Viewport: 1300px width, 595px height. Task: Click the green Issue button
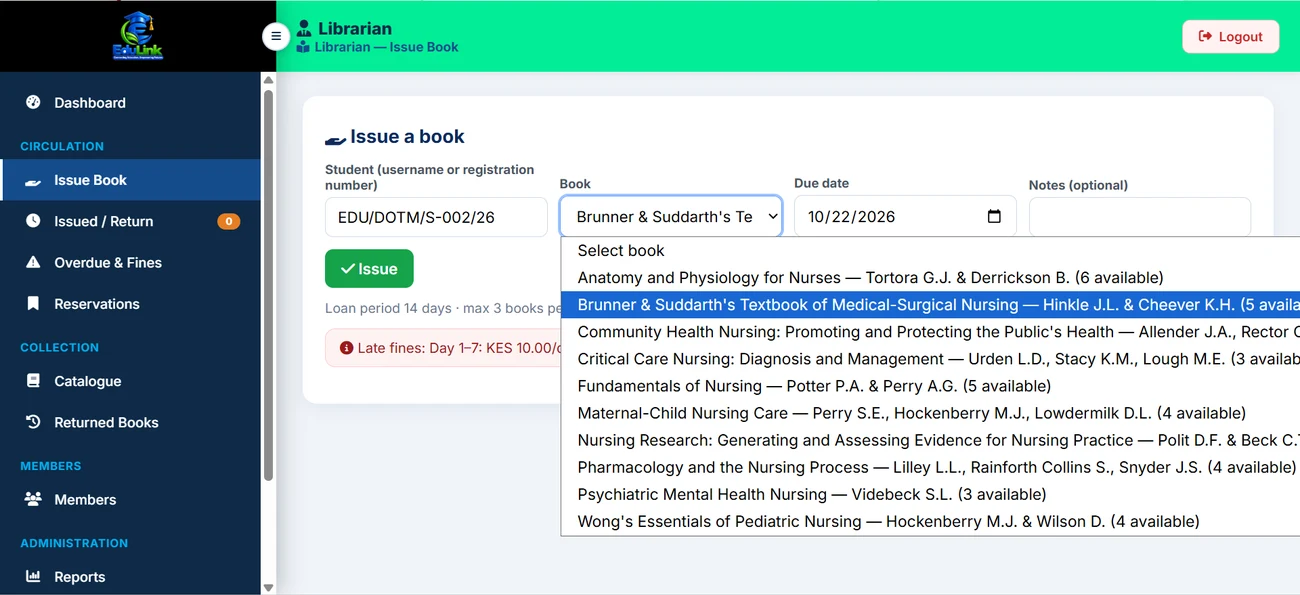tap(369, 268)
